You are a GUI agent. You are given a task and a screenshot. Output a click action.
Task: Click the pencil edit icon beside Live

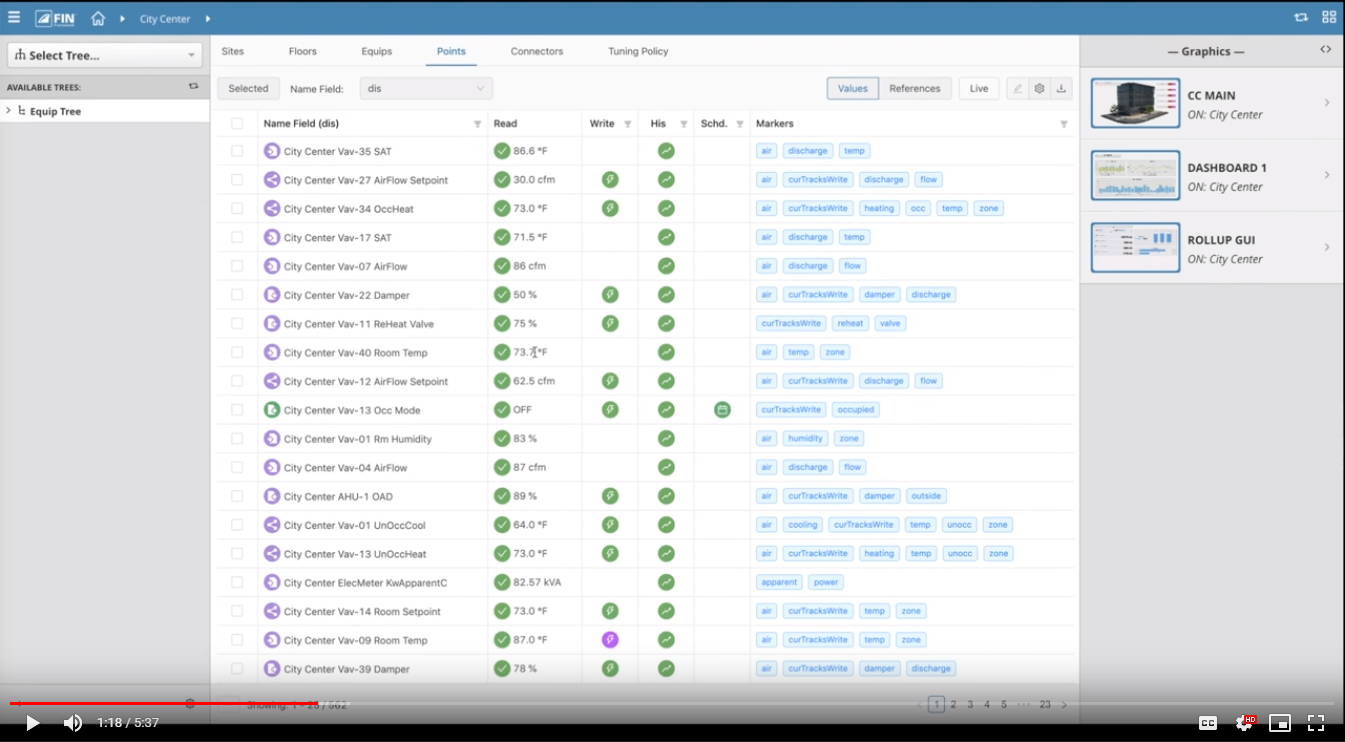point(1018,88)
